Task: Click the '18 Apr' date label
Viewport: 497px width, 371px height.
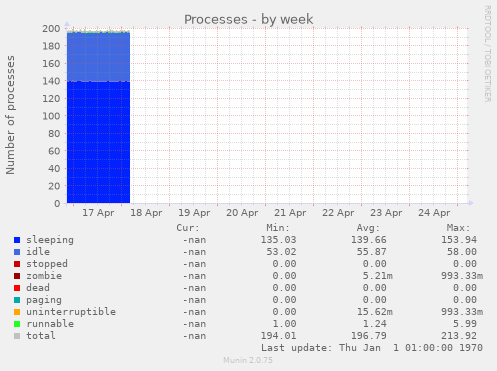Action: pyautogui.click(x=146, y=213)
